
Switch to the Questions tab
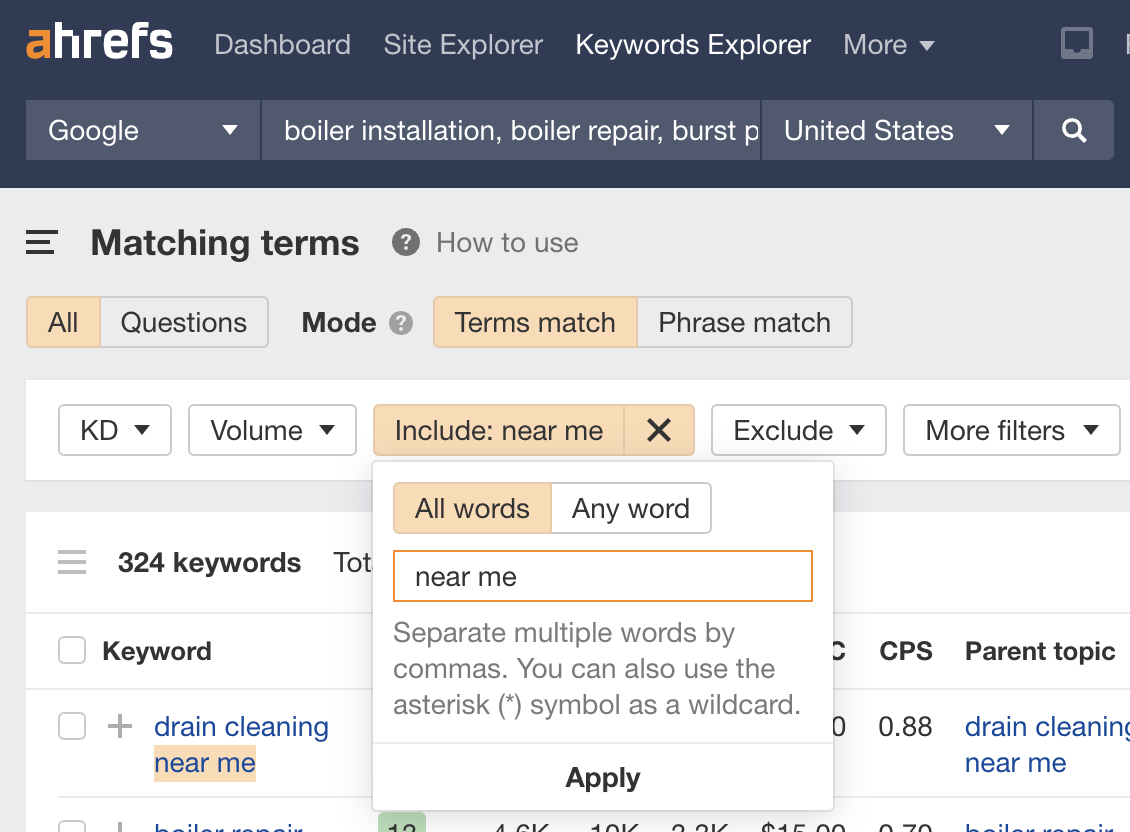pos(183,322)
